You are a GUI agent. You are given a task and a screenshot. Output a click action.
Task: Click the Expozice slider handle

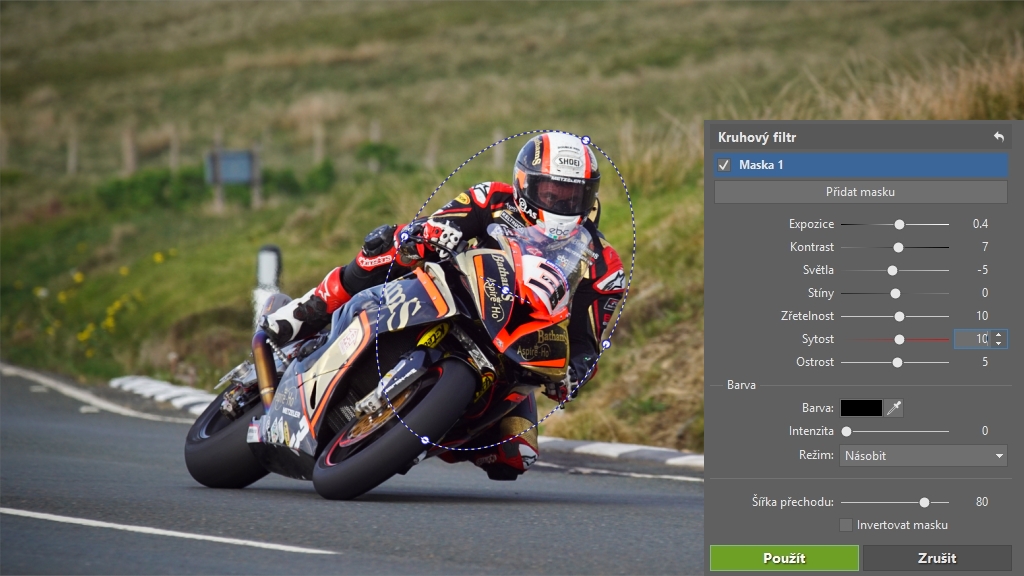click(x=899, y=224)
